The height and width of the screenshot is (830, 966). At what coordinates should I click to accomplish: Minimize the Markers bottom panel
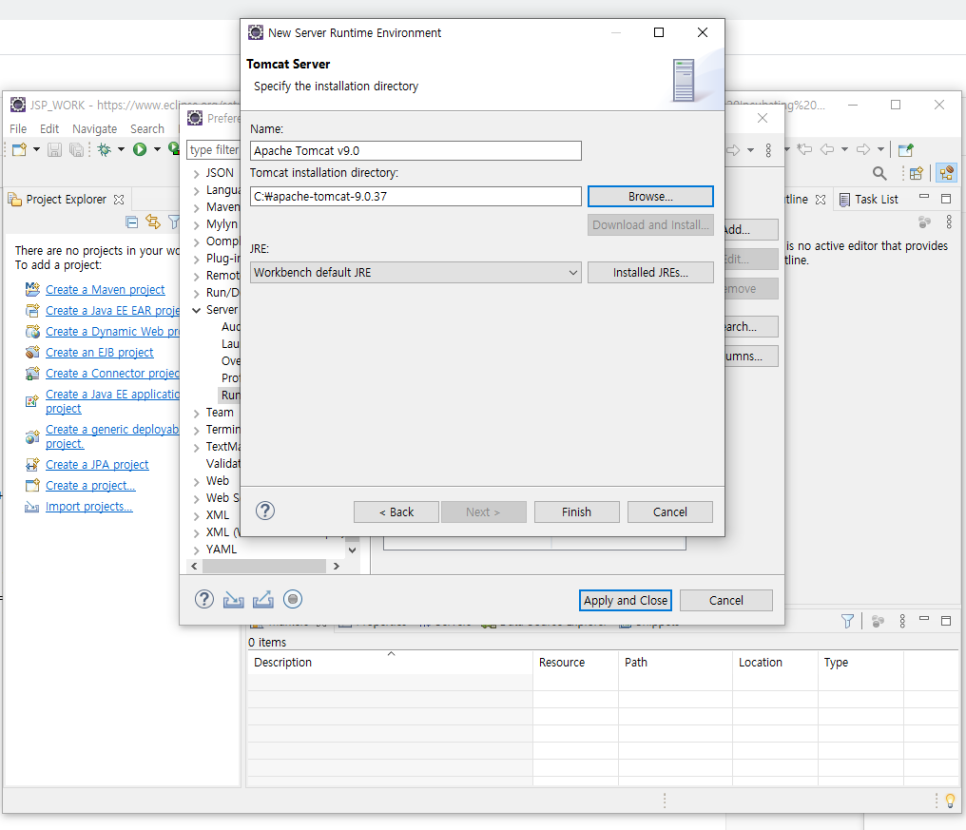coord(924,618)
